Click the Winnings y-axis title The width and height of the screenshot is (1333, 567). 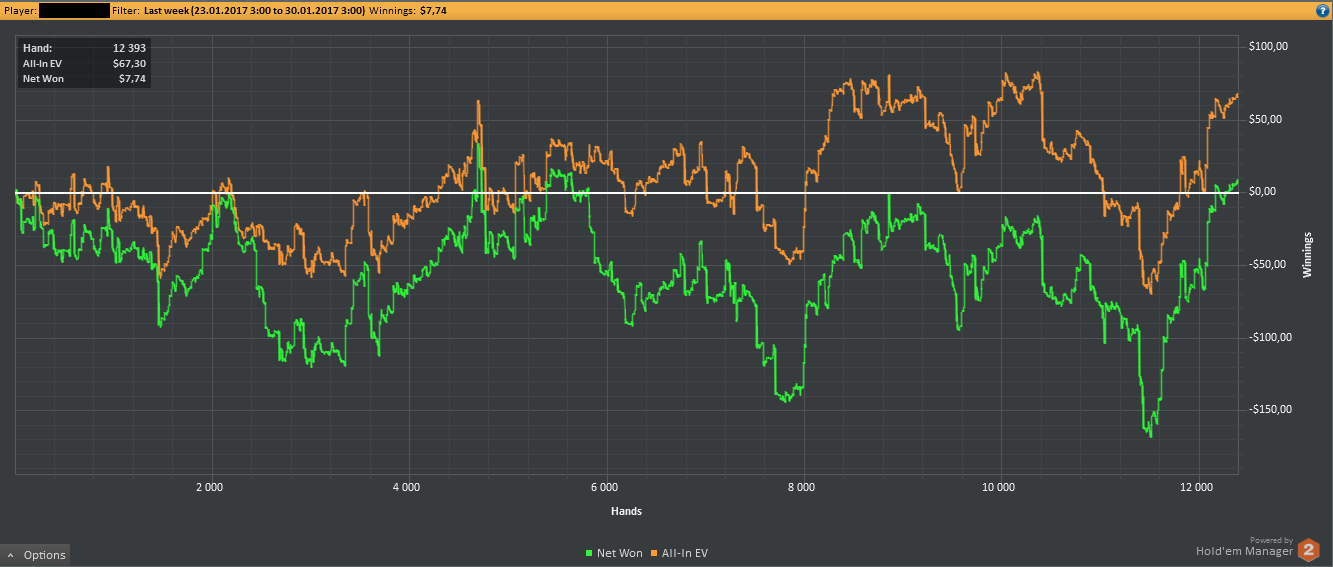(x=1307, y=254)
